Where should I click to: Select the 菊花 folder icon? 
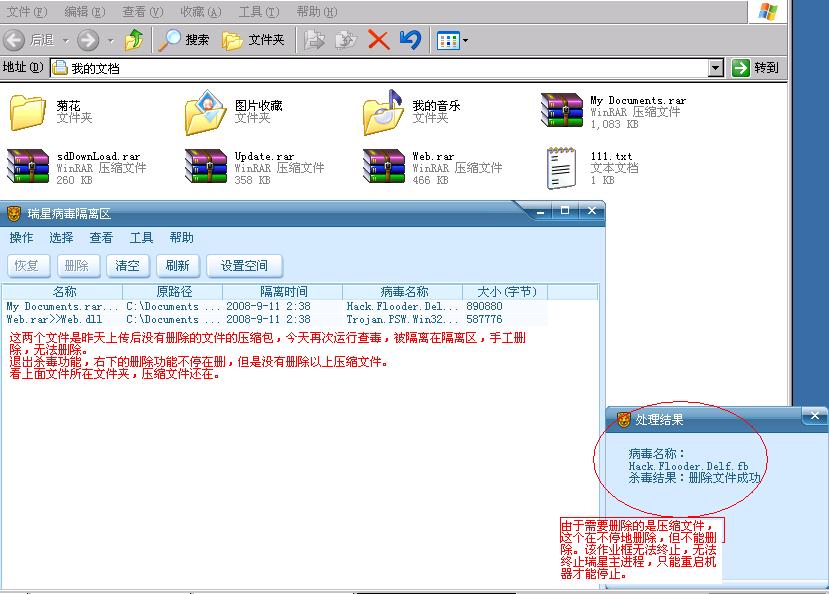(27, 112)
